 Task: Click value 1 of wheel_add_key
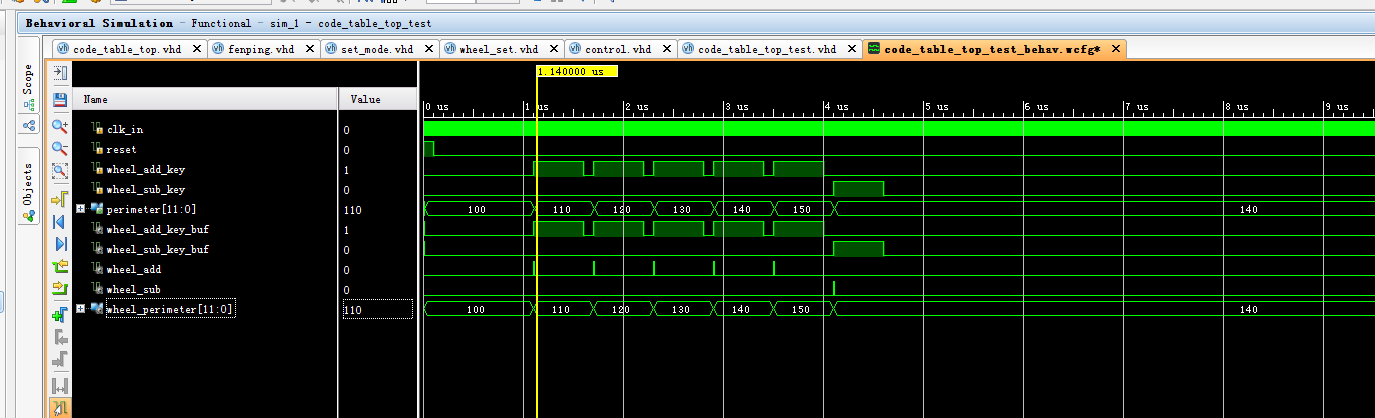346,170
